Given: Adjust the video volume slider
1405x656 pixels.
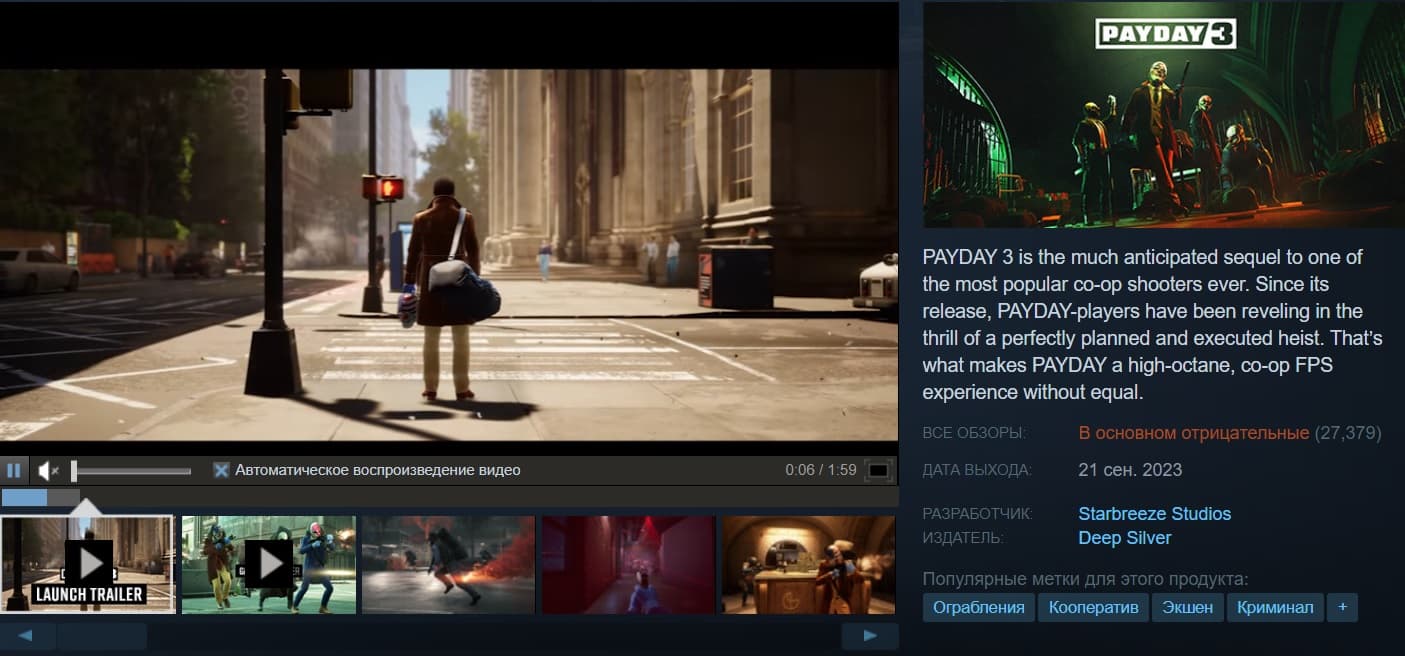Looking at the screenshot, I should pos(131,471).
